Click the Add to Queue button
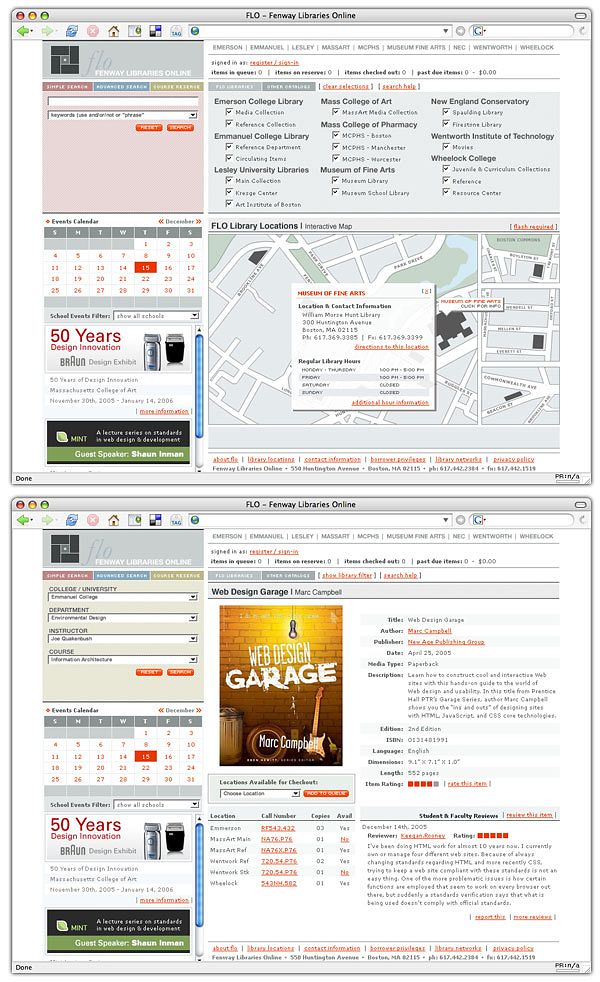The image size is (600, 982). pyautogui.click(x=326, y=793)
